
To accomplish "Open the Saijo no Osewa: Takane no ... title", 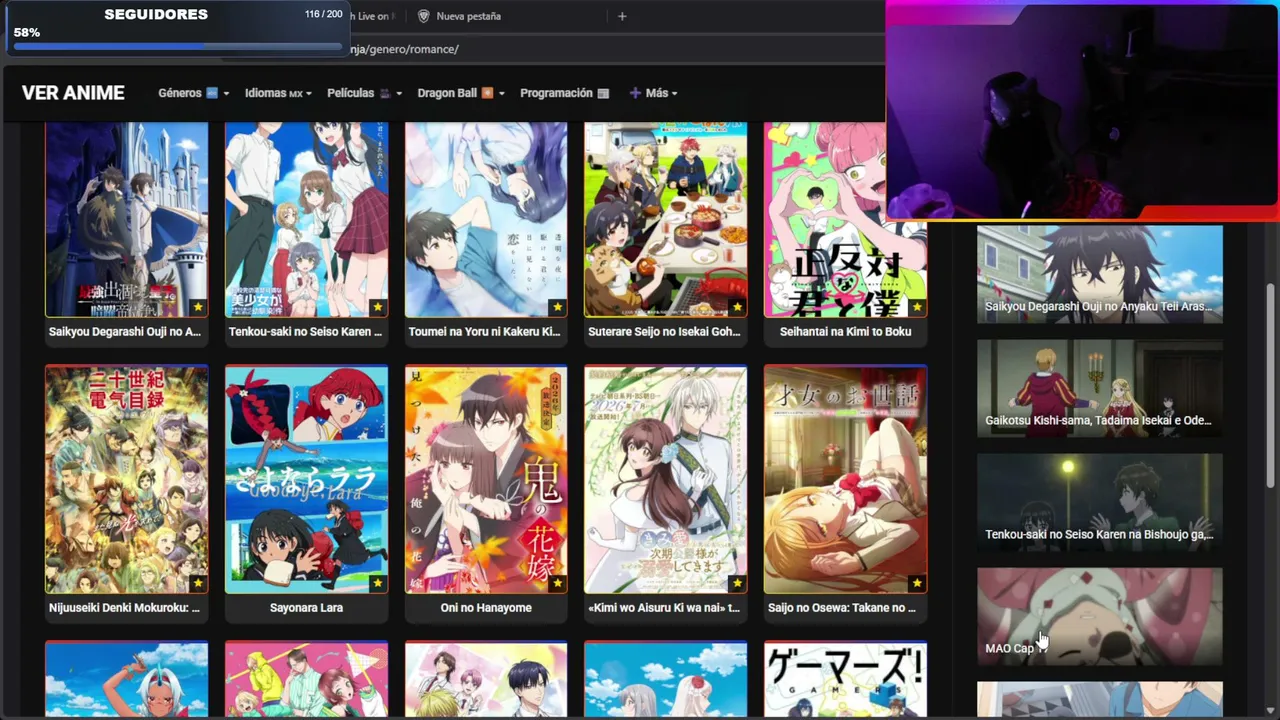I will [842, 608].
